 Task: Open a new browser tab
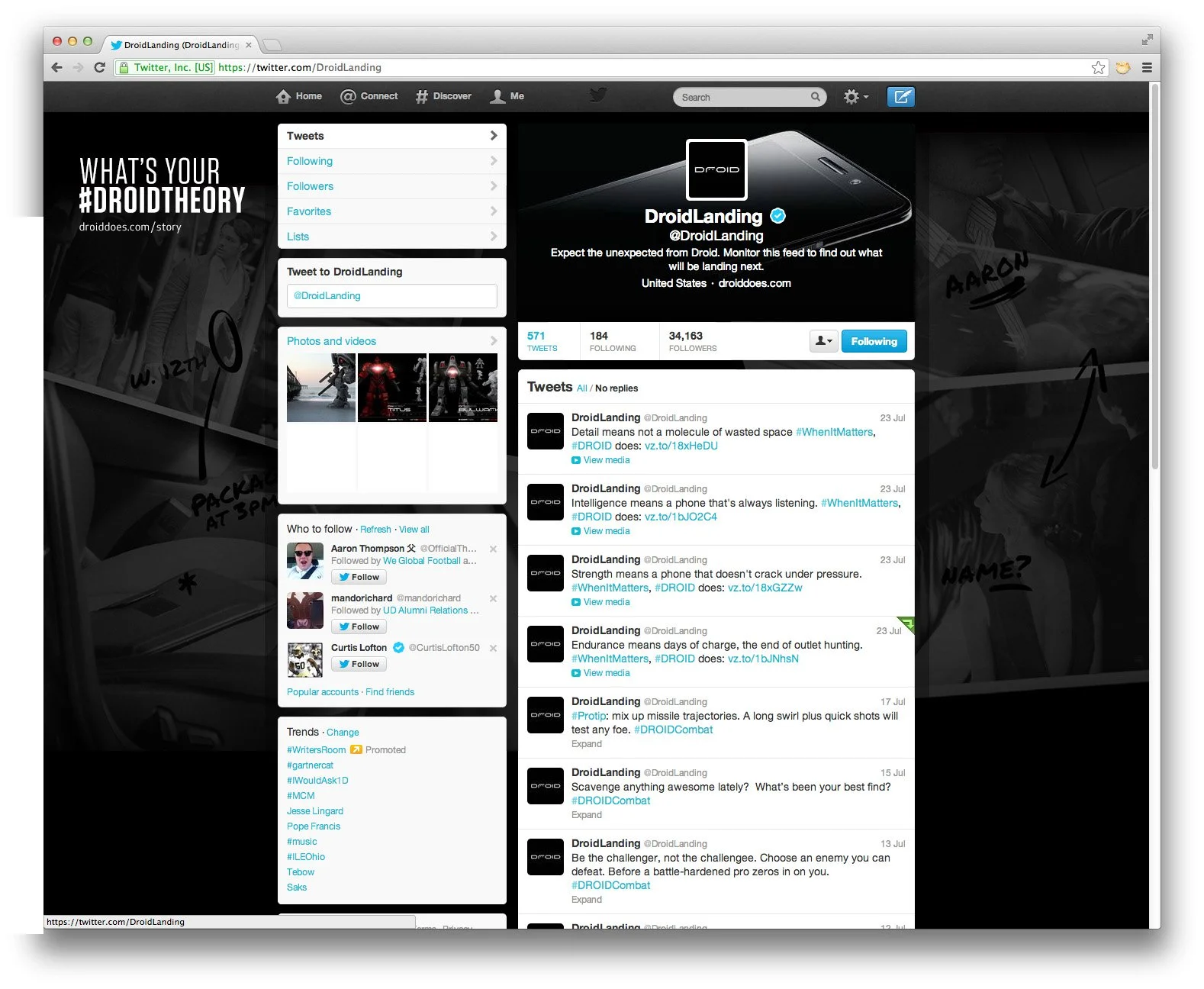coord(272,44)
